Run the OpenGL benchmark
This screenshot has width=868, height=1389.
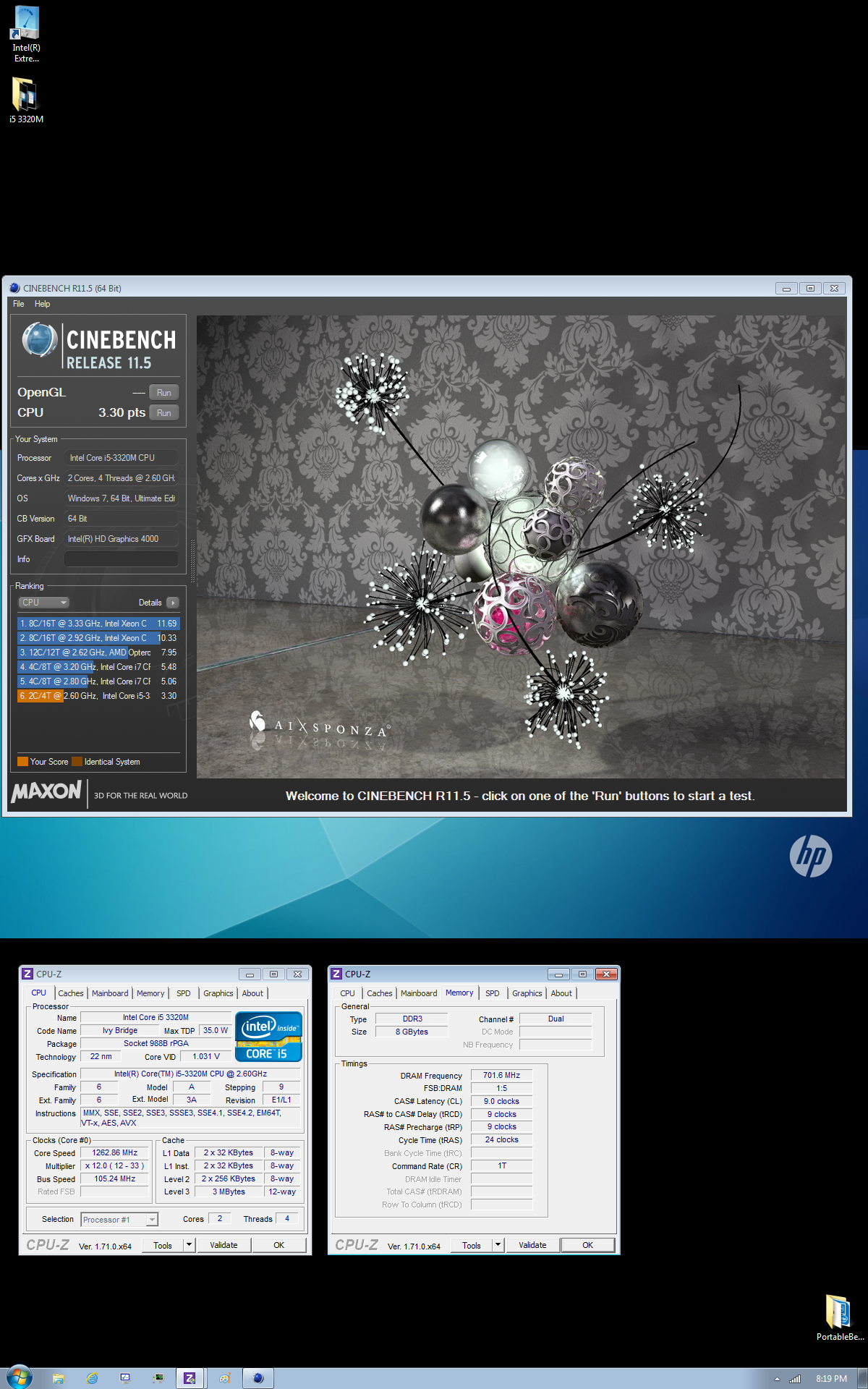coord(164,393)
